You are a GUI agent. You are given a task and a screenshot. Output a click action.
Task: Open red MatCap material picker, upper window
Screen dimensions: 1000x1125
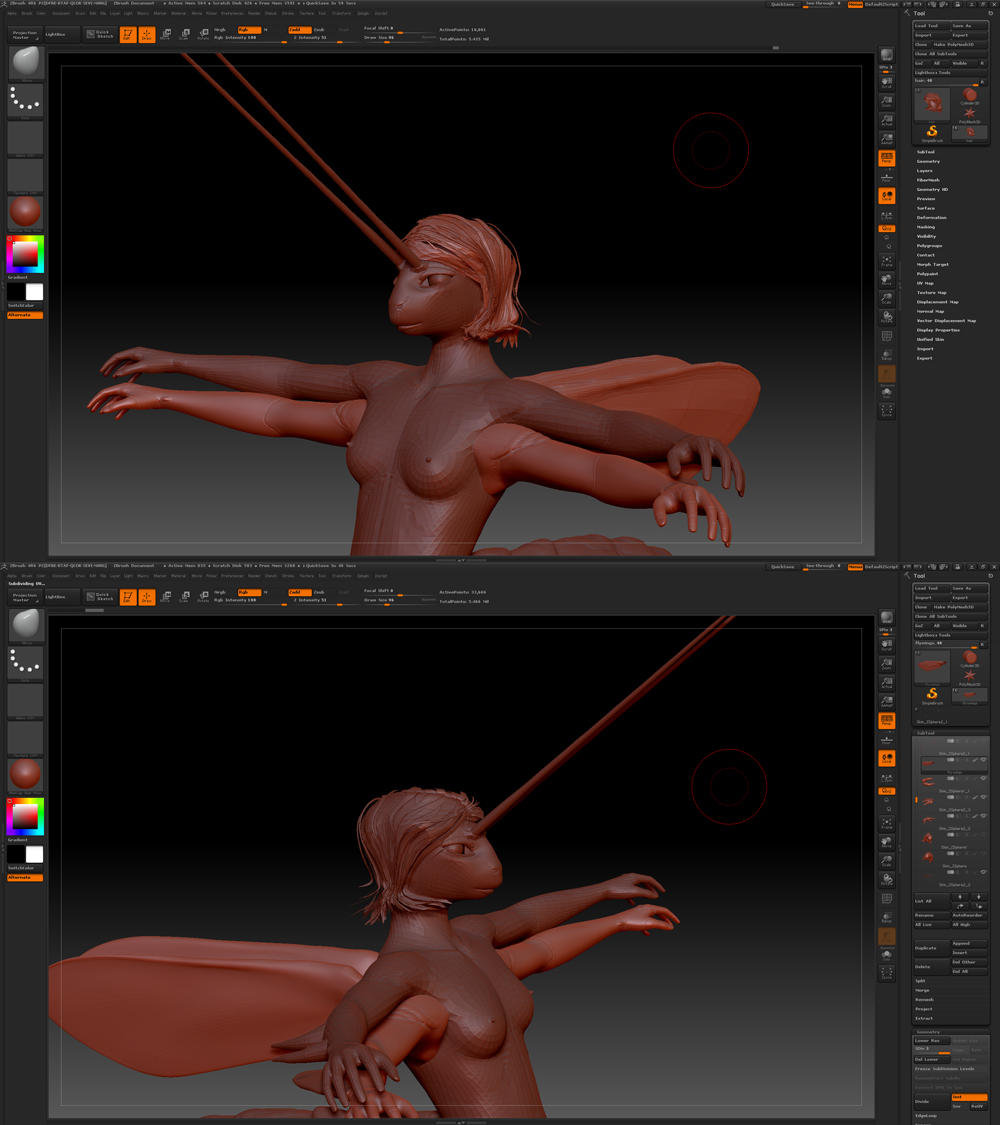(x=25, y=212)
